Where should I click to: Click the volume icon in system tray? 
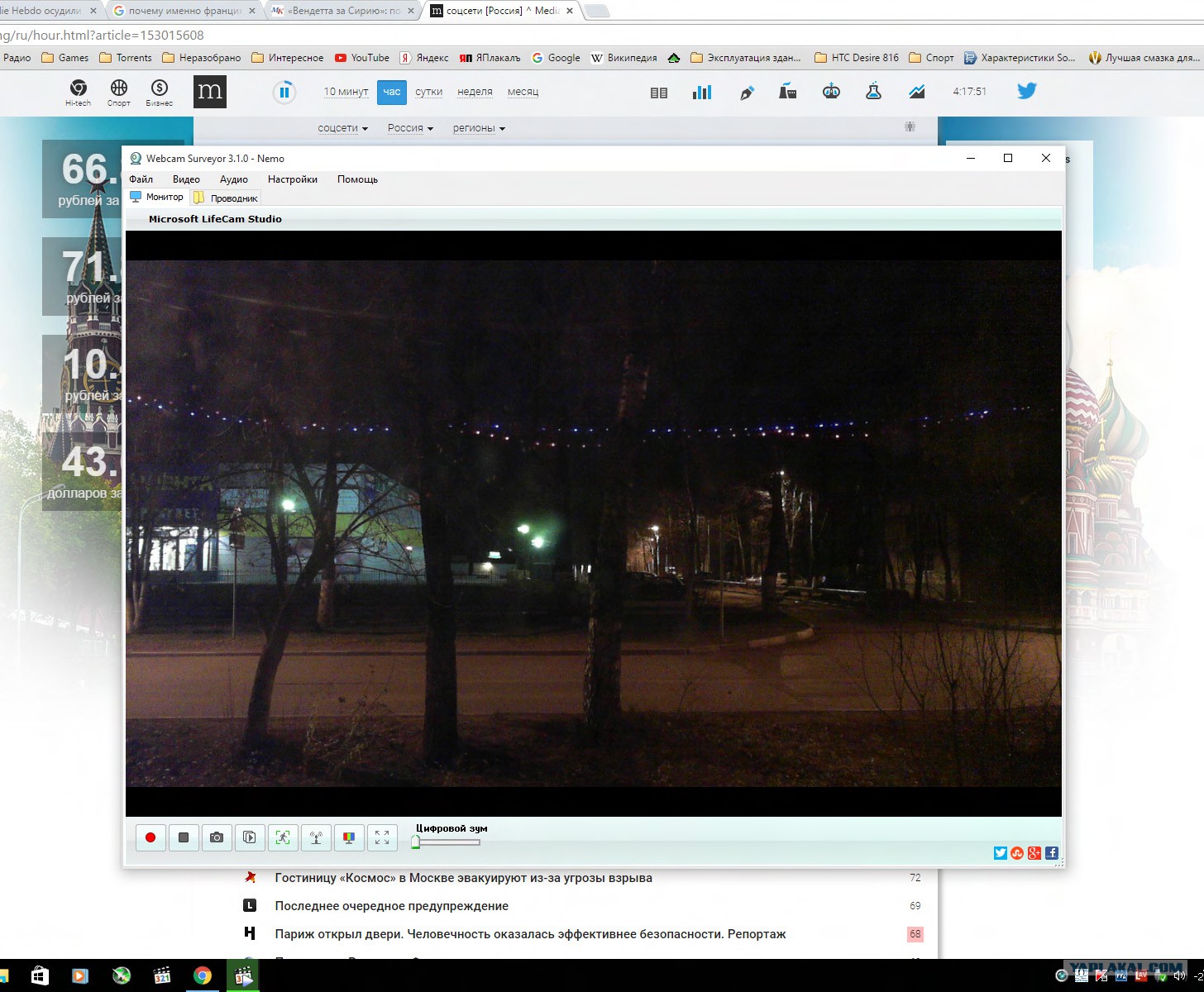tap(1179, 976)
